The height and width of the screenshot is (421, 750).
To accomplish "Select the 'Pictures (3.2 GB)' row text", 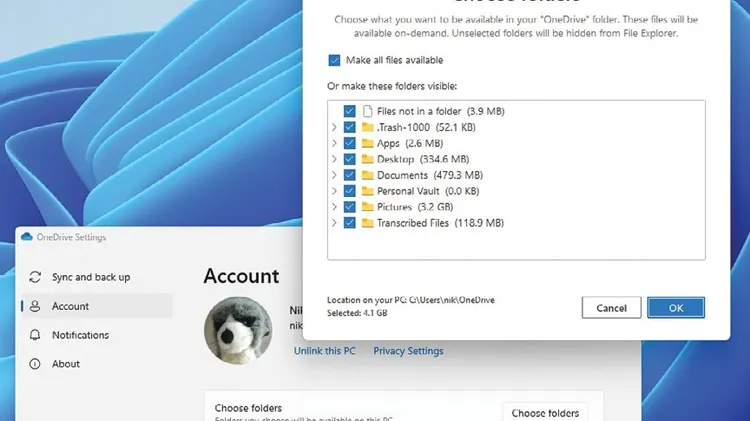I will pyautogui.click(x=415, y=207).
